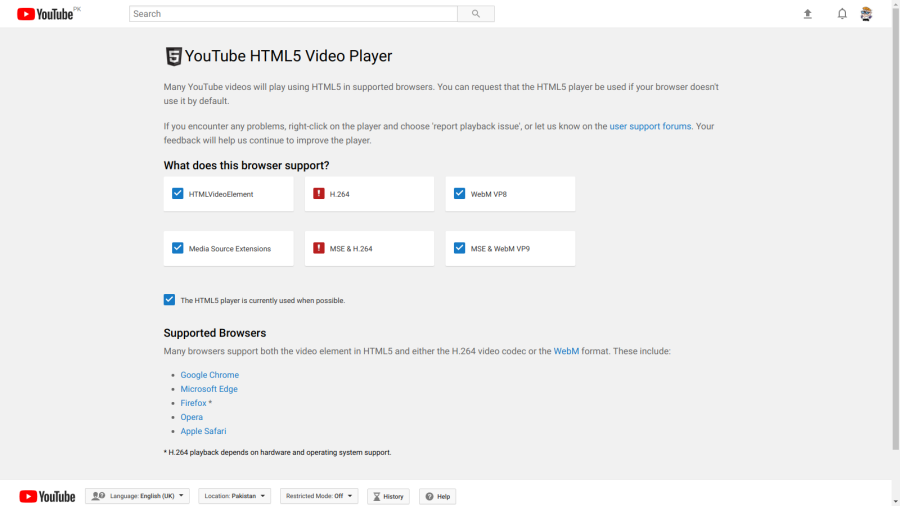Image resolution: width=900 pixels, height=506 pixels.
Task: Click the person icon on Language button
Action: pos(98,496)
